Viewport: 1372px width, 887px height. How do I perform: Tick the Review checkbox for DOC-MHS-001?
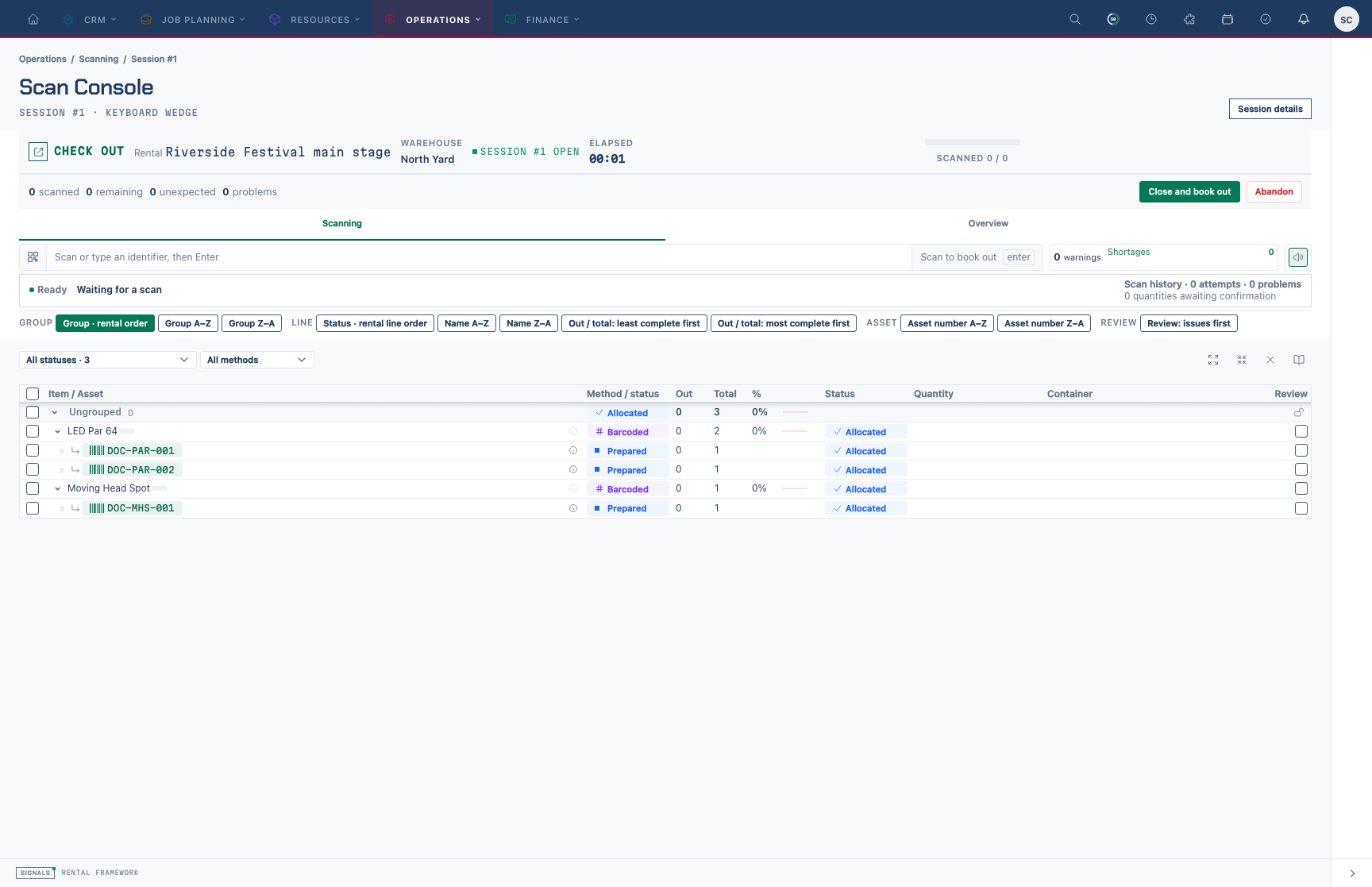coord(1301,508)
